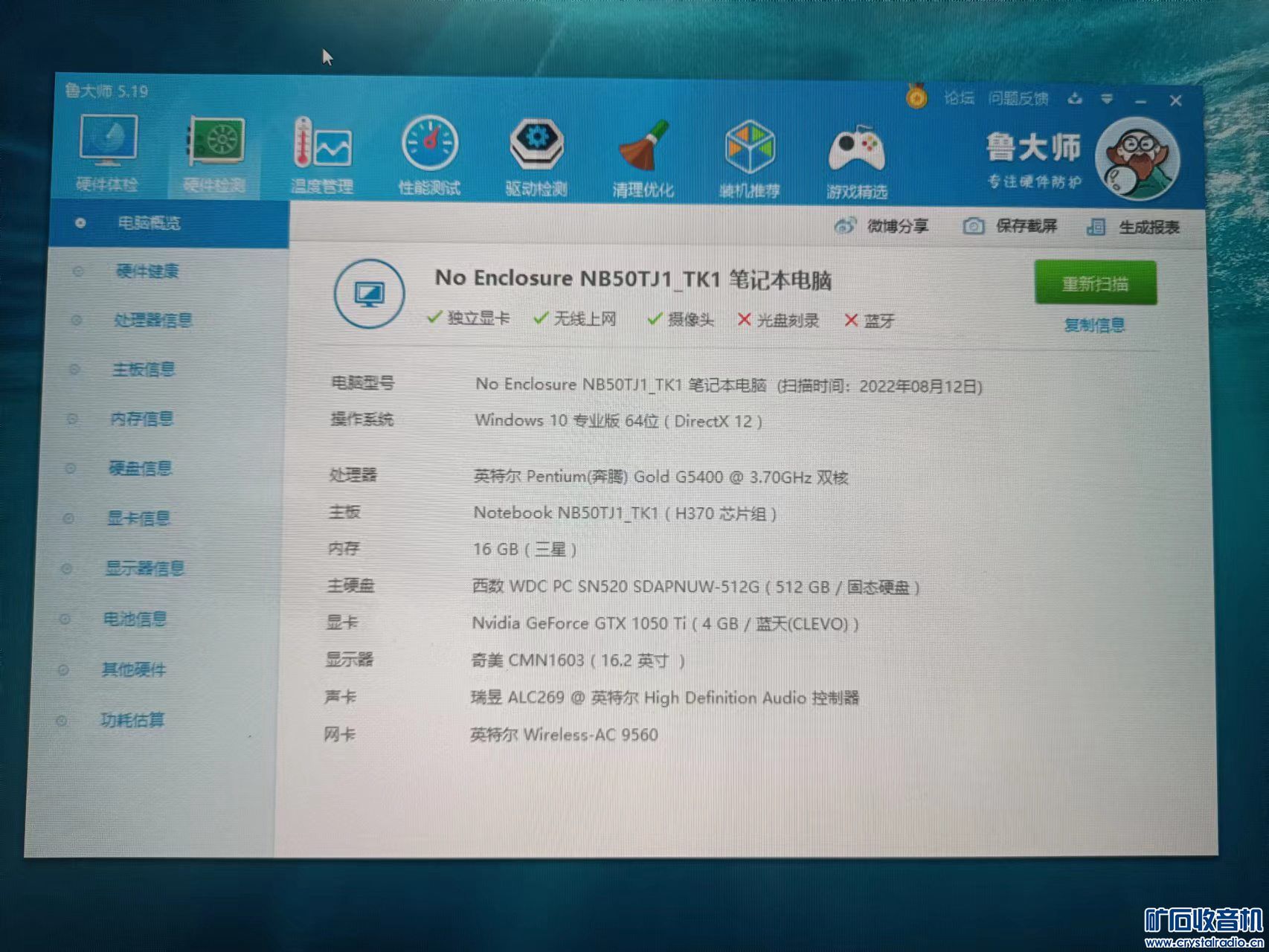
Task: Click the skin icon left of the menu arrow
Action: [x=1074, y=98]
